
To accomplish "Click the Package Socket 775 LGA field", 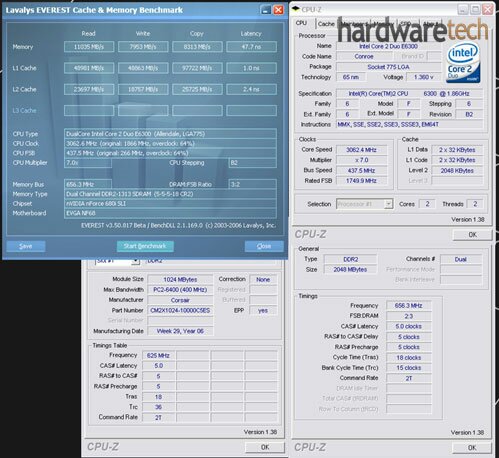I will (x=389, y=67).
